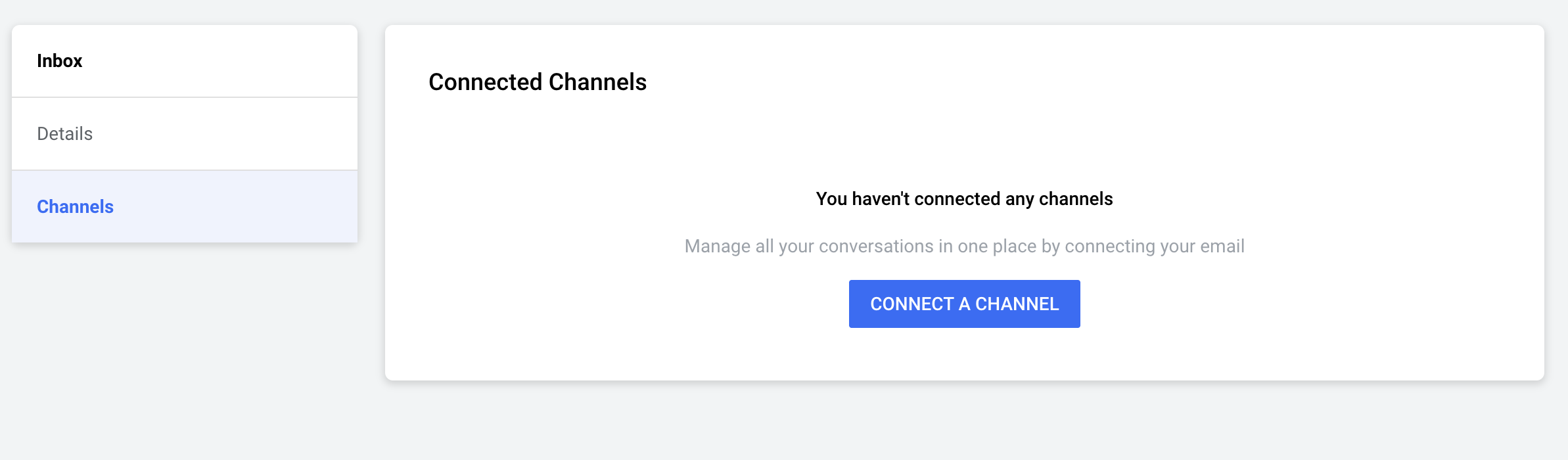This screenshot has height=460, width=1568.
Task: Click the Inbox sidebar header
Action: coord(60,61)
